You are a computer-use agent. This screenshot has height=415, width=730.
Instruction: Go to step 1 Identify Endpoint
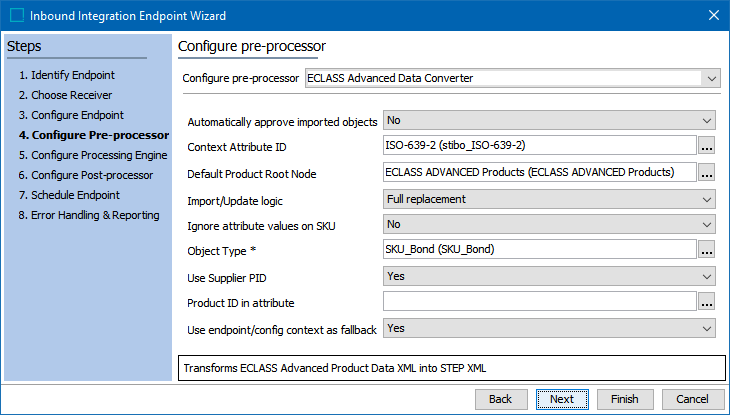click(67, 75)
